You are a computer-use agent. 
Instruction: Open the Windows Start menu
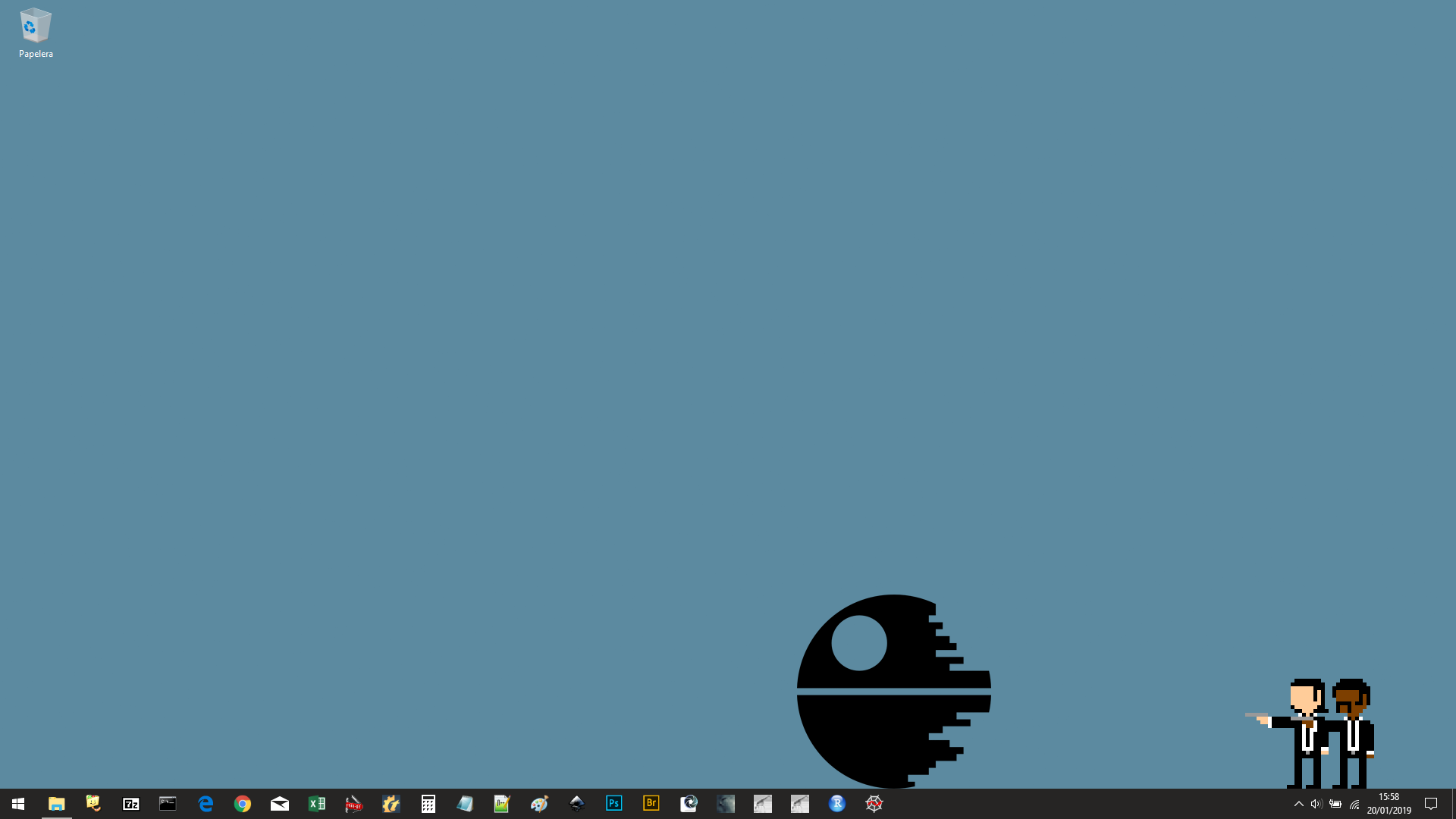(x=18, y=804)
